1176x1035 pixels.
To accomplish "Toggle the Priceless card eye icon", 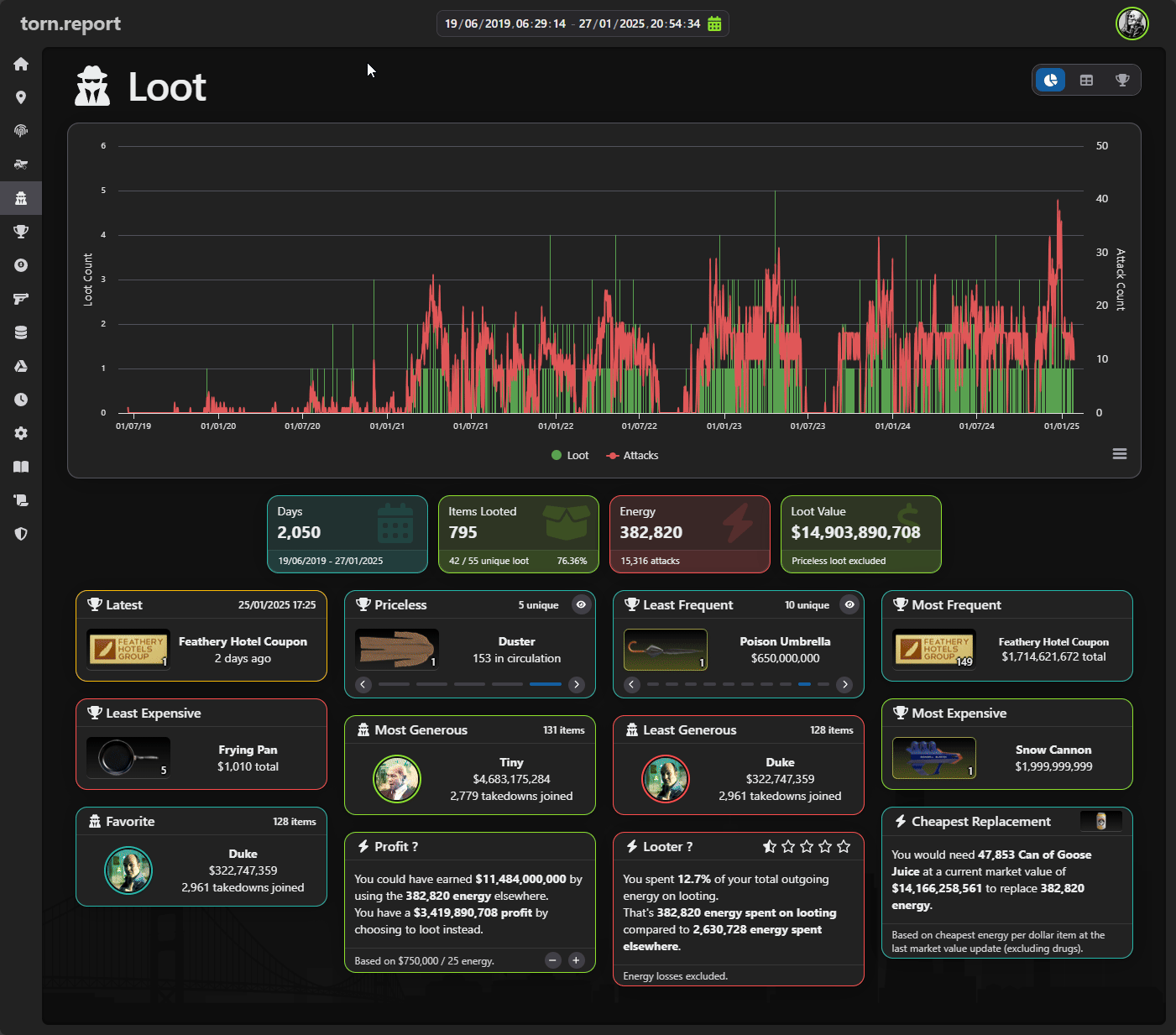I will (x=581, y=604).
